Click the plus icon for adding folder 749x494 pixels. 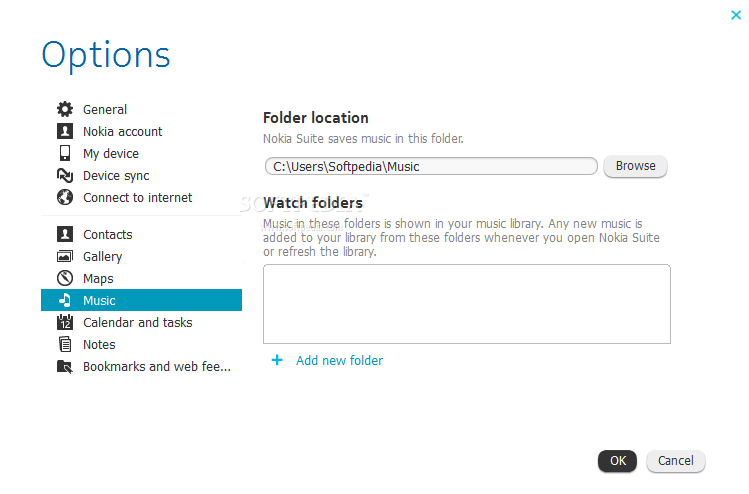click(277, 360)
